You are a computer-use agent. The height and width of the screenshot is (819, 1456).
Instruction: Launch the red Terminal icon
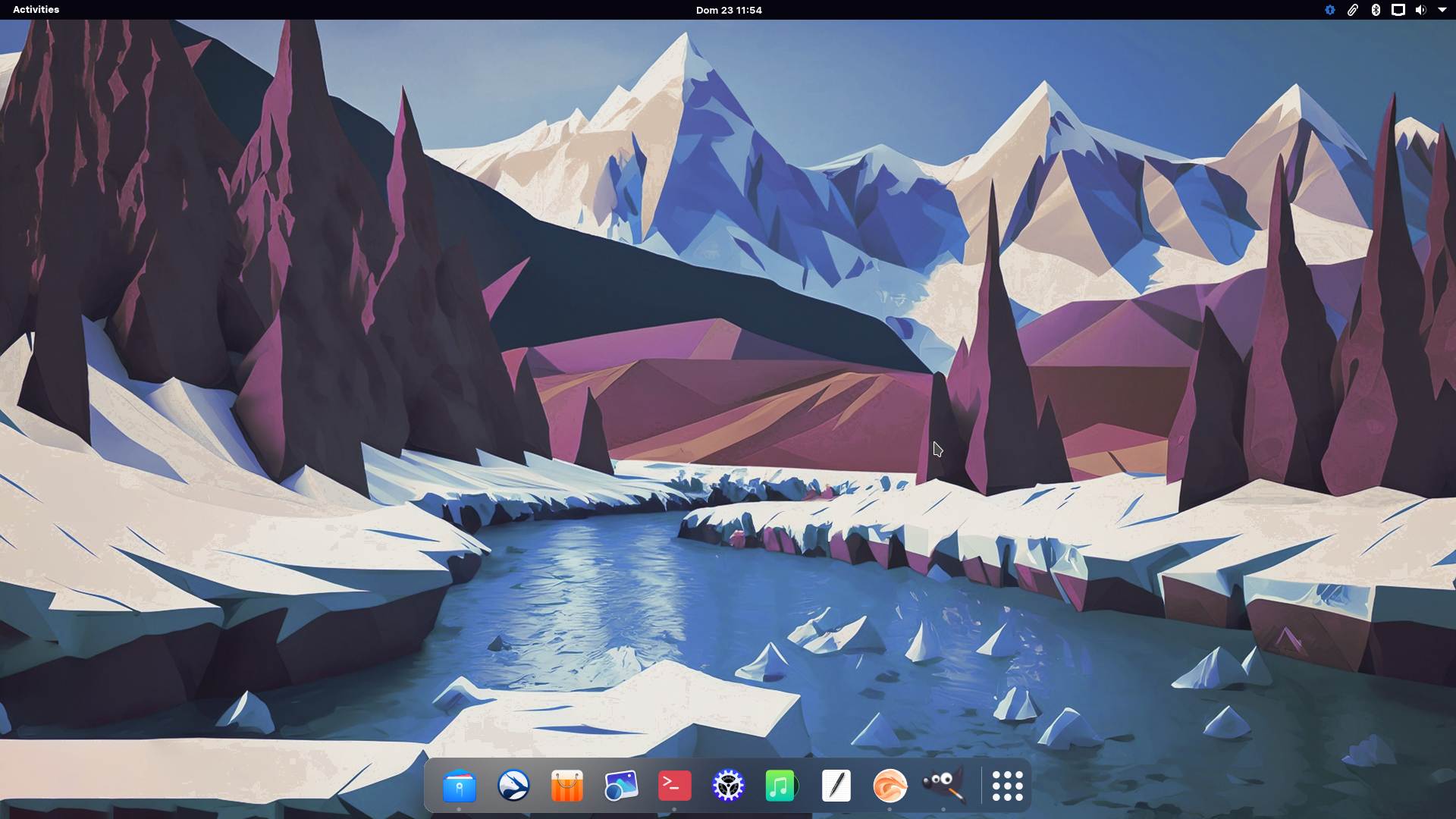tap(674, 786)
